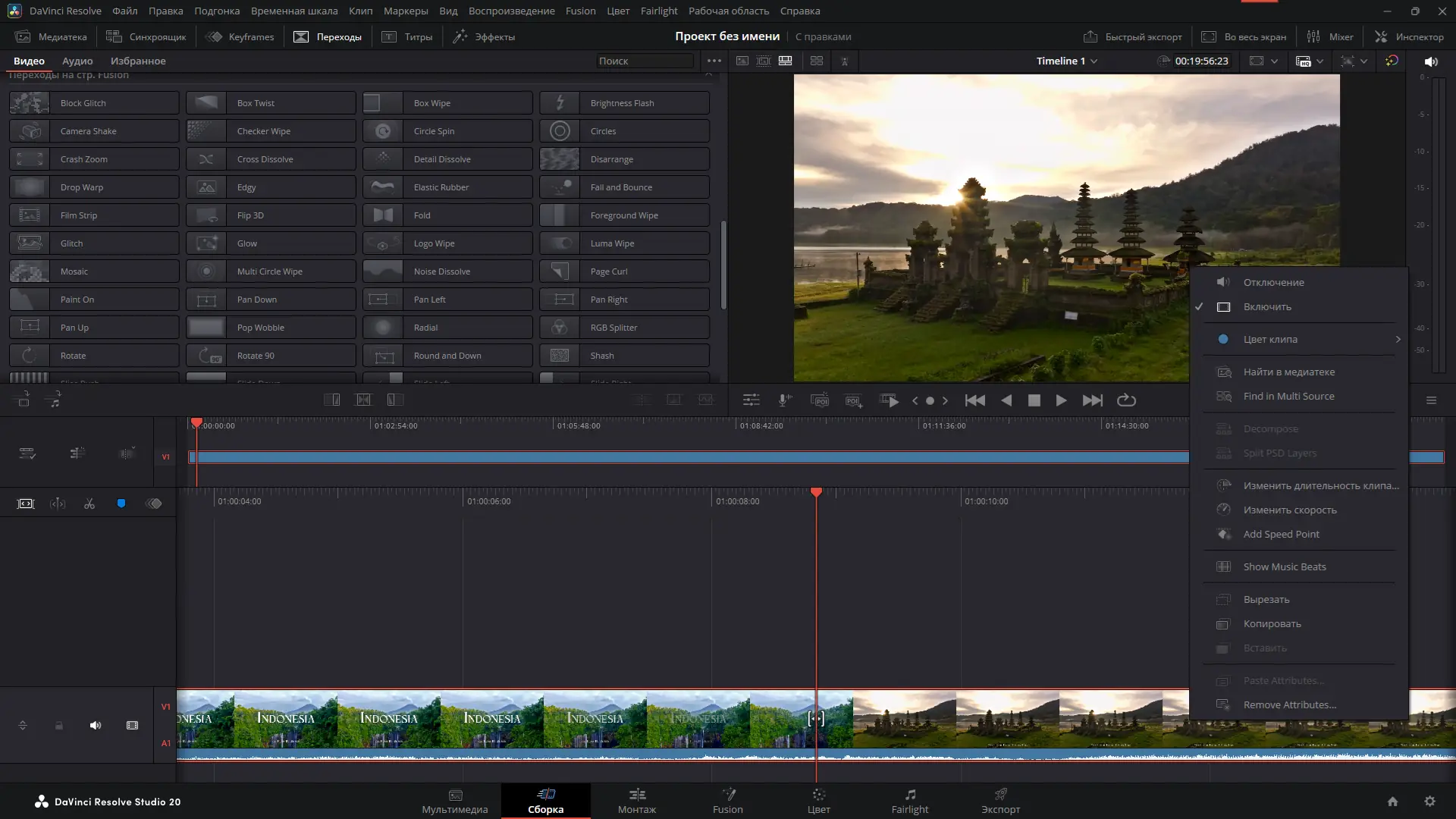Viewport: 1456px width, 819px height.
Task: Open the Инспектор panel button
Action: point(1409,36)
